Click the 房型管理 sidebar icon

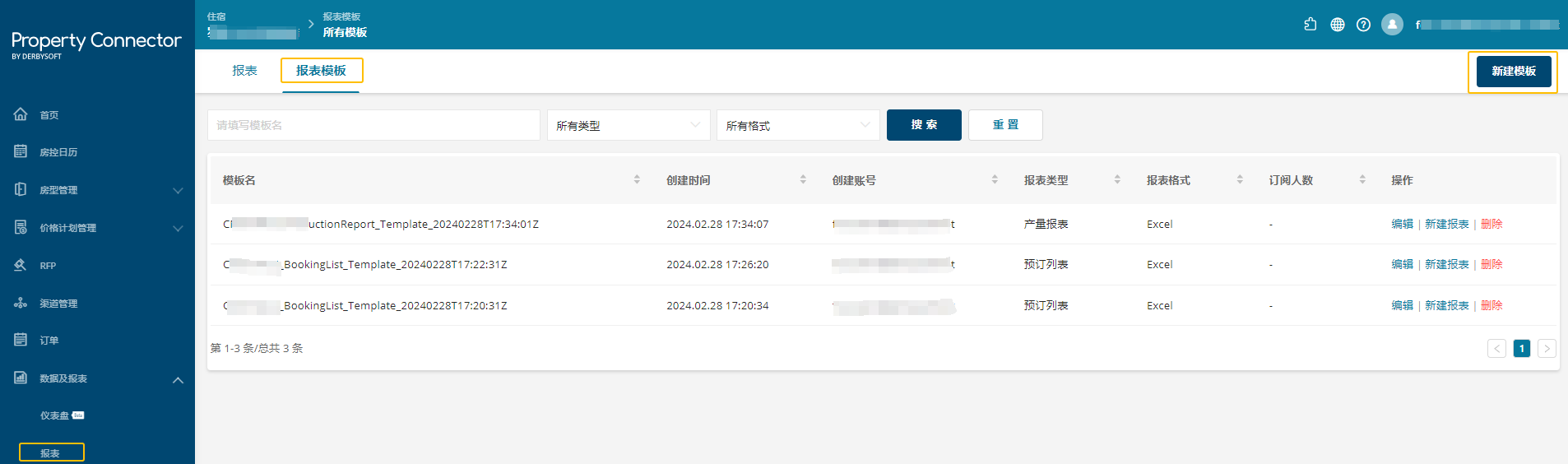(21, 189)
